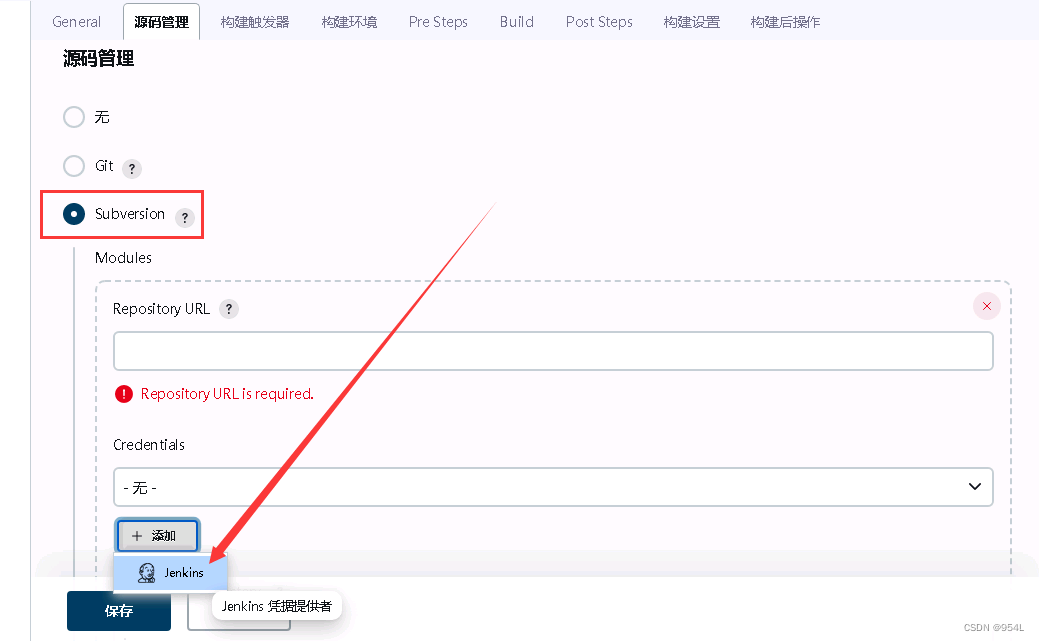Click the red error icon by URL warning

point(124,394)
